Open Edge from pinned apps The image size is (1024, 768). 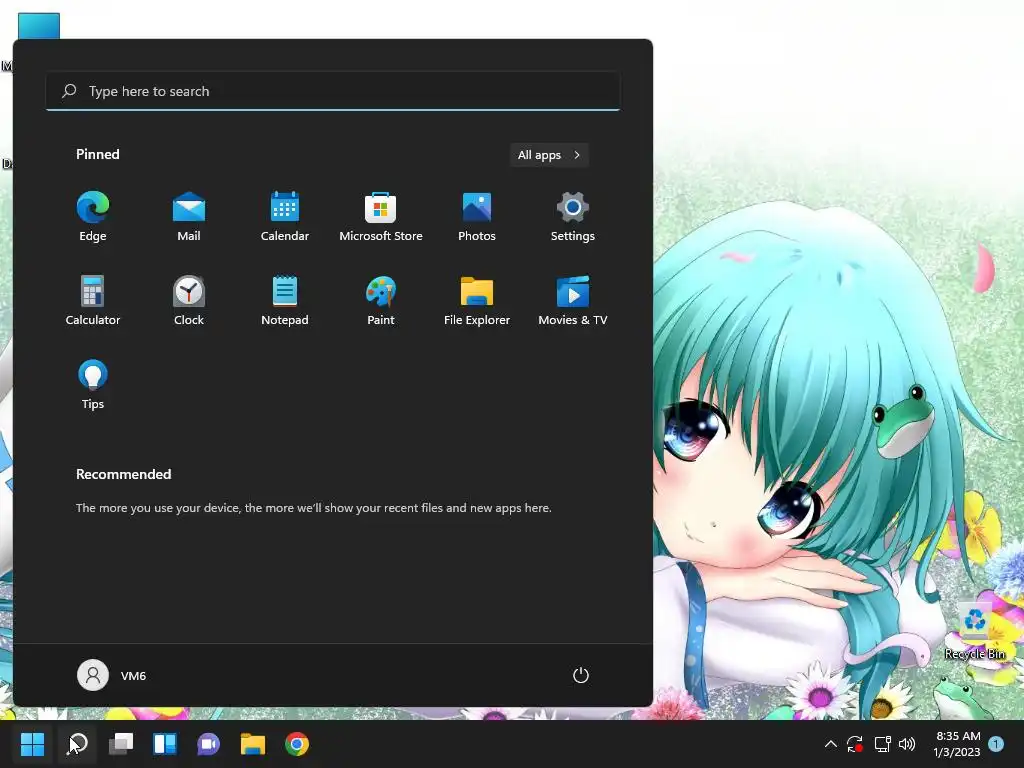(x=93, y=217)
